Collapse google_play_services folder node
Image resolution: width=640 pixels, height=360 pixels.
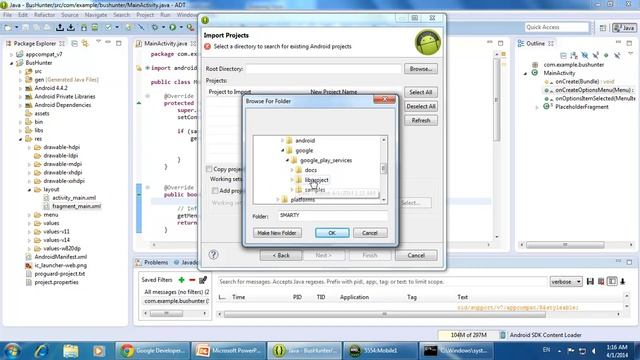point(287,160)
